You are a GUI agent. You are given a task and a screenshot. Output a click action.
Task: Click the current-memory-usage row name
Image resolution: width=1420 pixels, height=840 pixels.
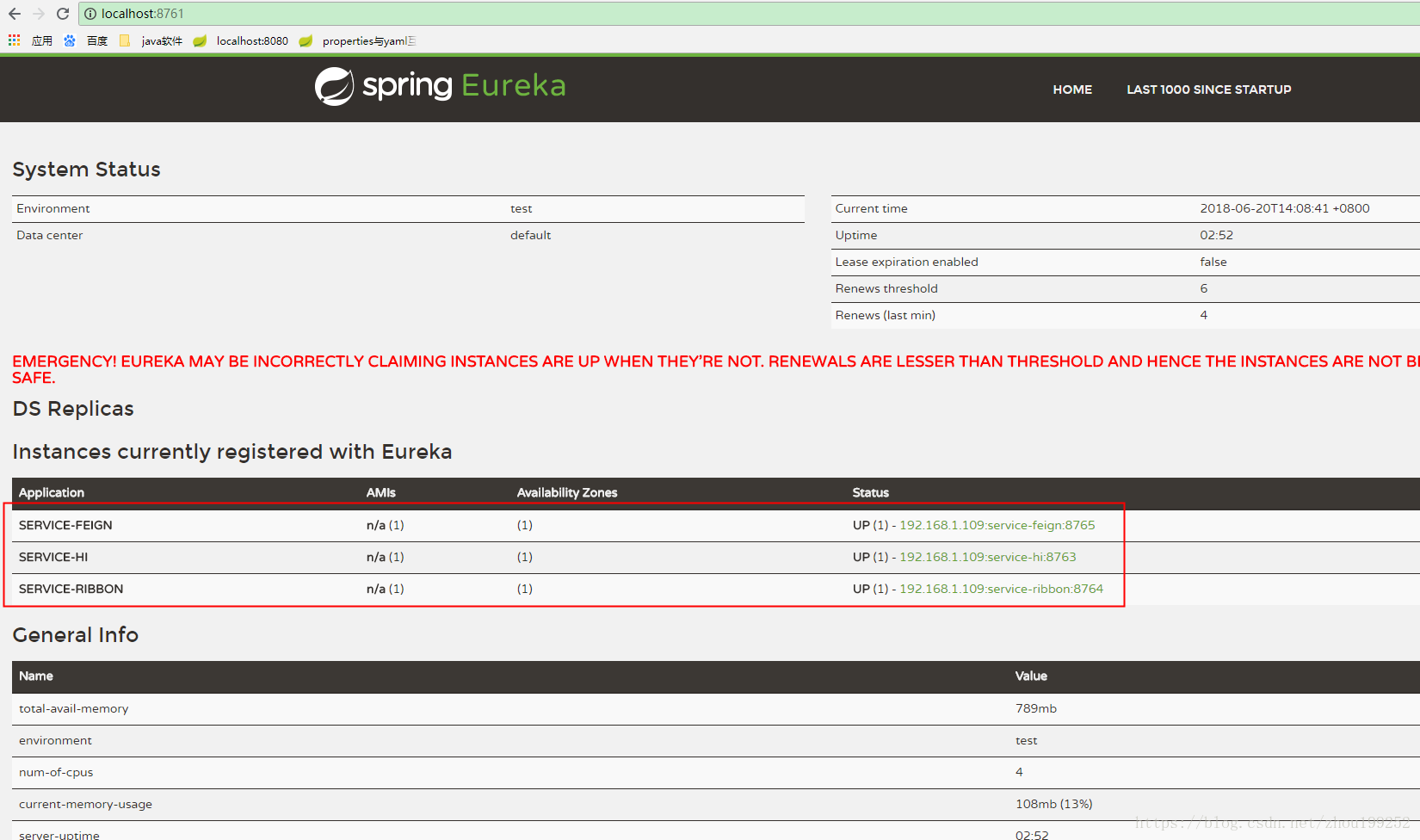[86, 804]
